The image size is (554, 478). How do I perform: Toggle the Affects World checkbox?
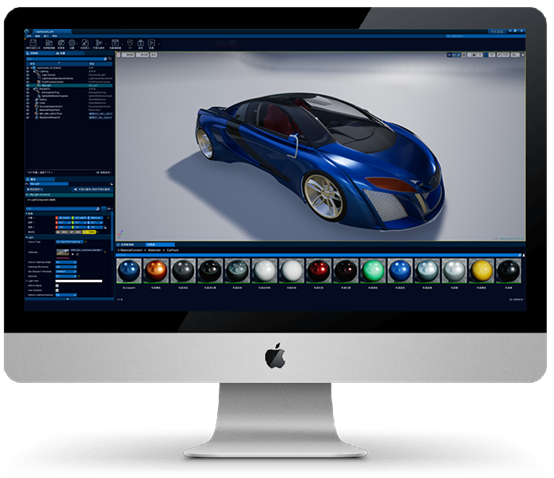pyautogui.click(x=57, y=285)
